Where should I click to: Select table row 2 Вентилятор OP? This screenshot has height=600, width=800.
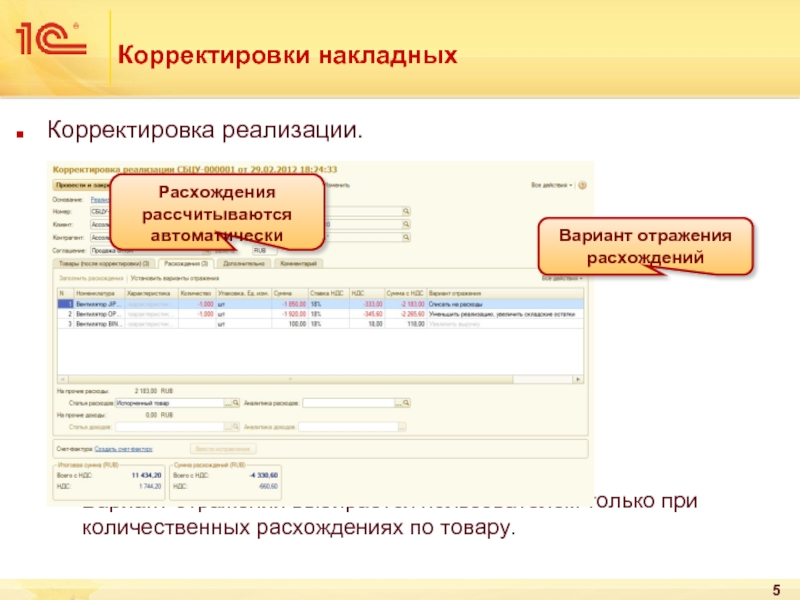pyautogui.click(x=320, y=314)
